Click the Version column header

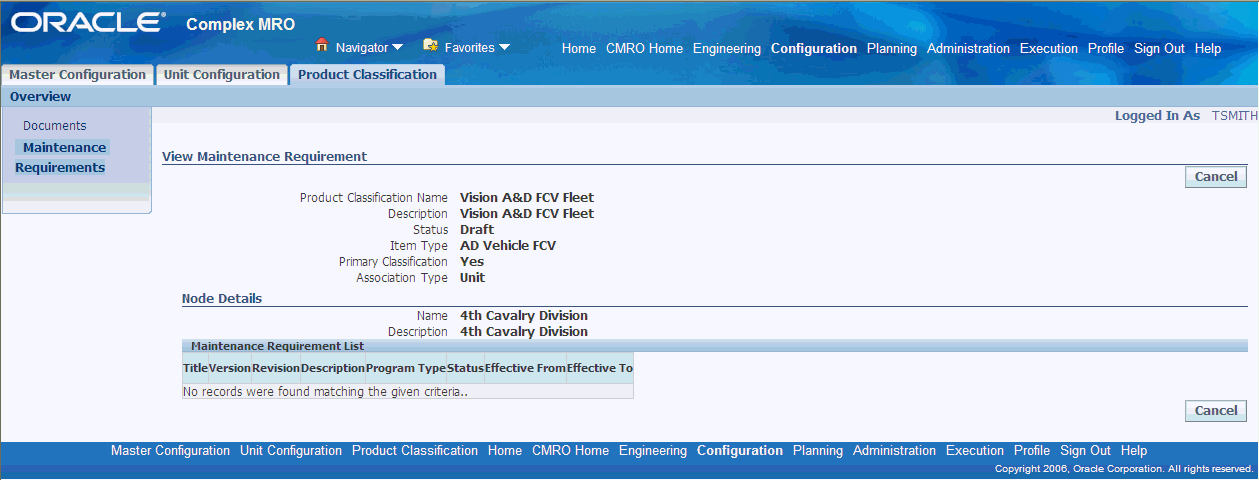(230, 368)
